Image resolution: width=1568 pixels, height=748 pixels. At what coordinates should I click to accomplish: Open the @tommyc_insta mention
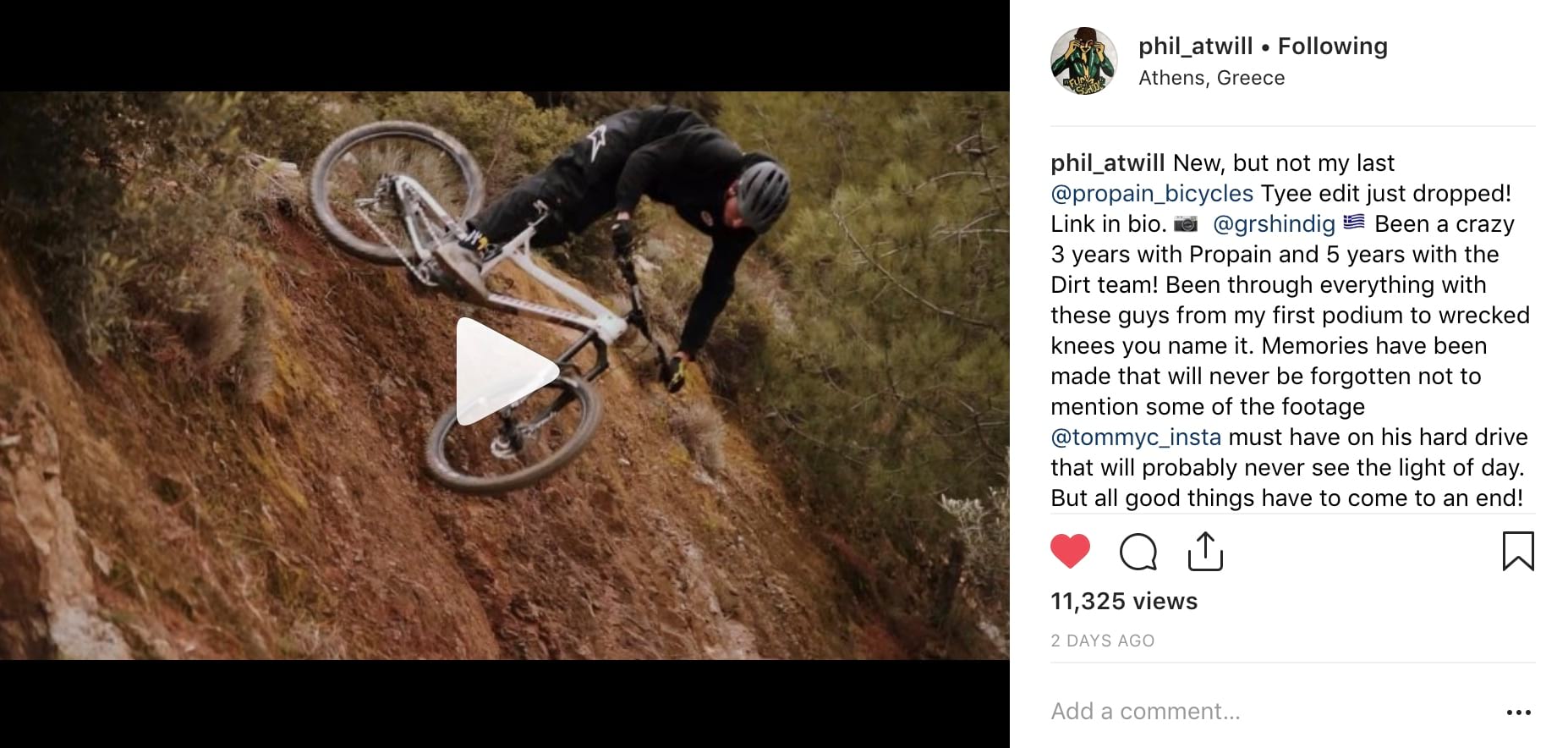pos(1136,437)
